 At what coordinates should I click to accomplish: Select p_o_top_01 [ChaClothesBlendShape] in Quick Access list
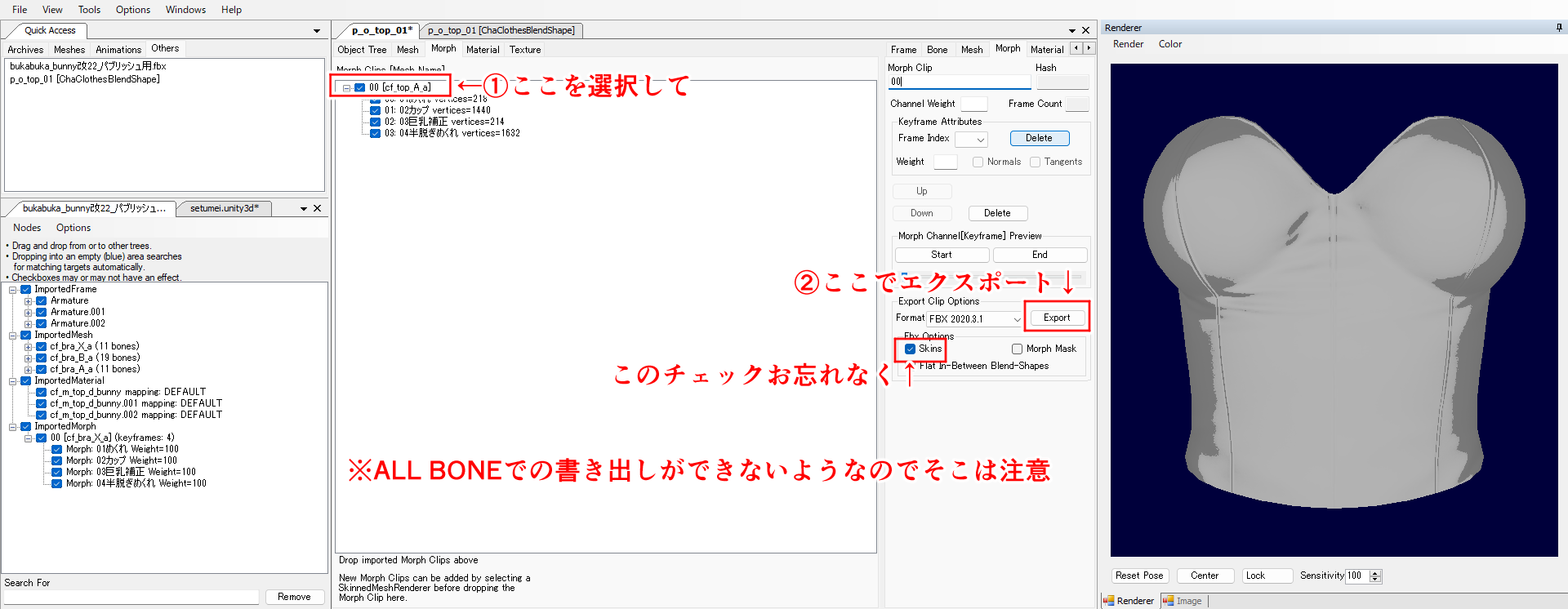(x=84, y=79)
